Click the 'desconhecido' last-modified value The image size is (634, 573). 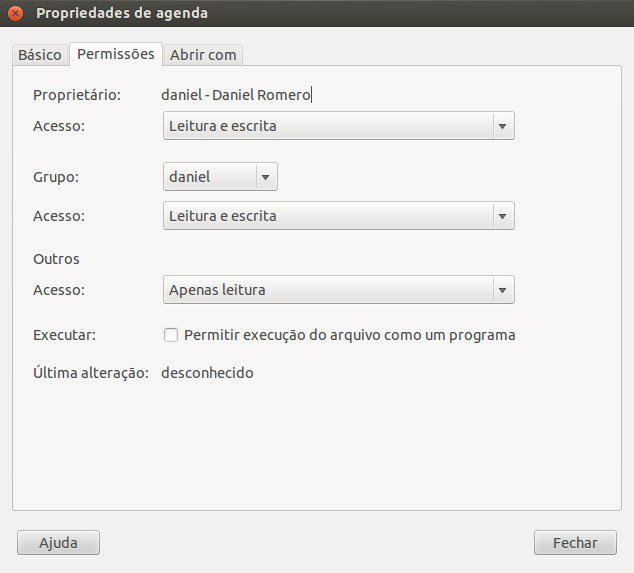[207, 373]
